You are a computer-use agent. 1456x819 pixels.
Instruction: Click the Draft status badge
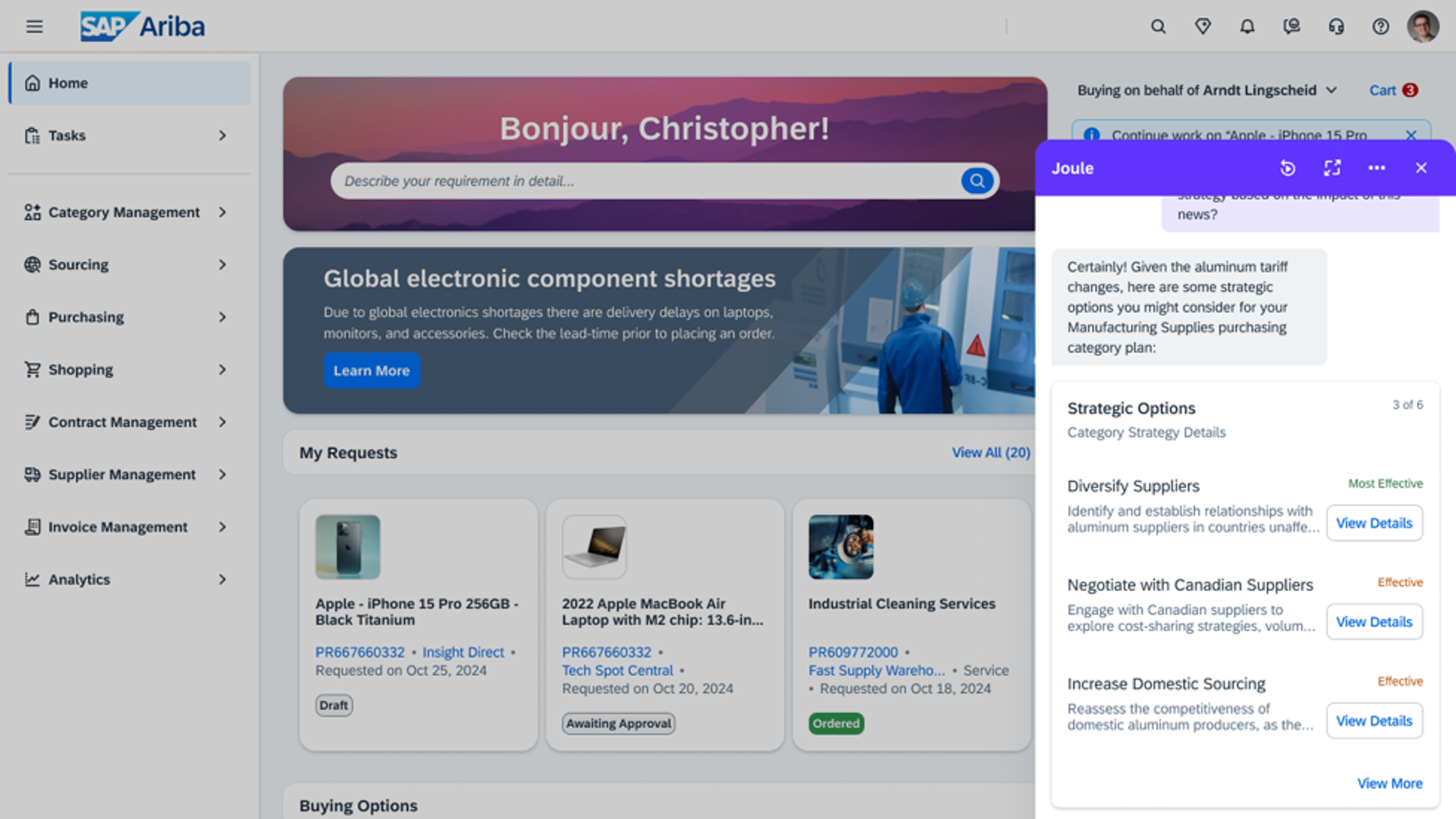[x=333, y=705]
